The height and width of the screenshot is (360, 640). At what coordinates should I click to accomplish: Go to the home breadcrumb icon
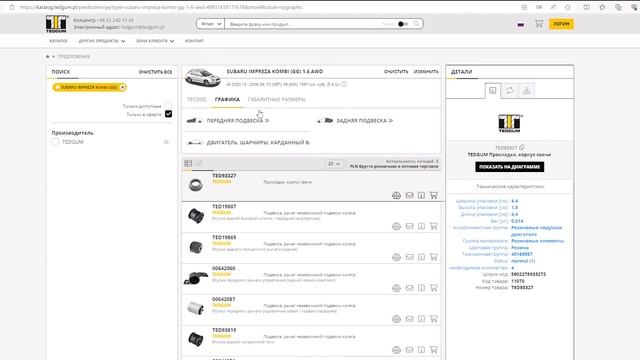coord(48,56)
